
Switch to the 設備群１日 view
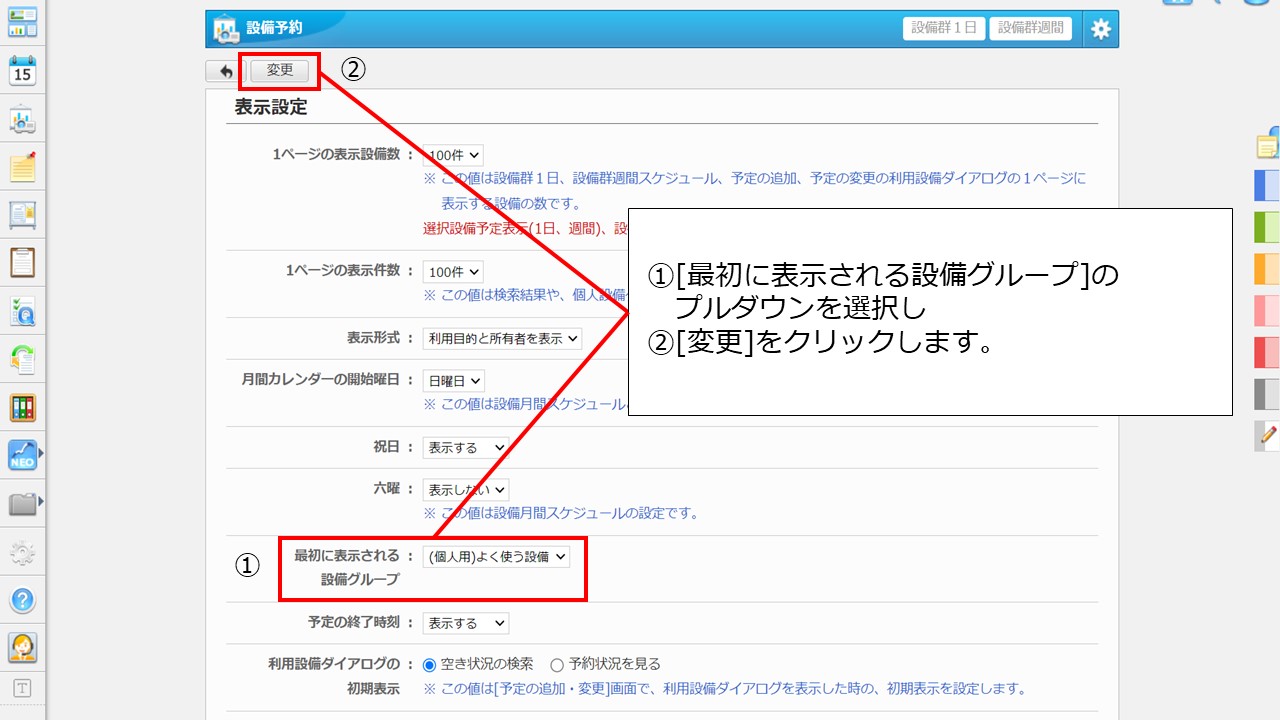click(x=943, y=28)
